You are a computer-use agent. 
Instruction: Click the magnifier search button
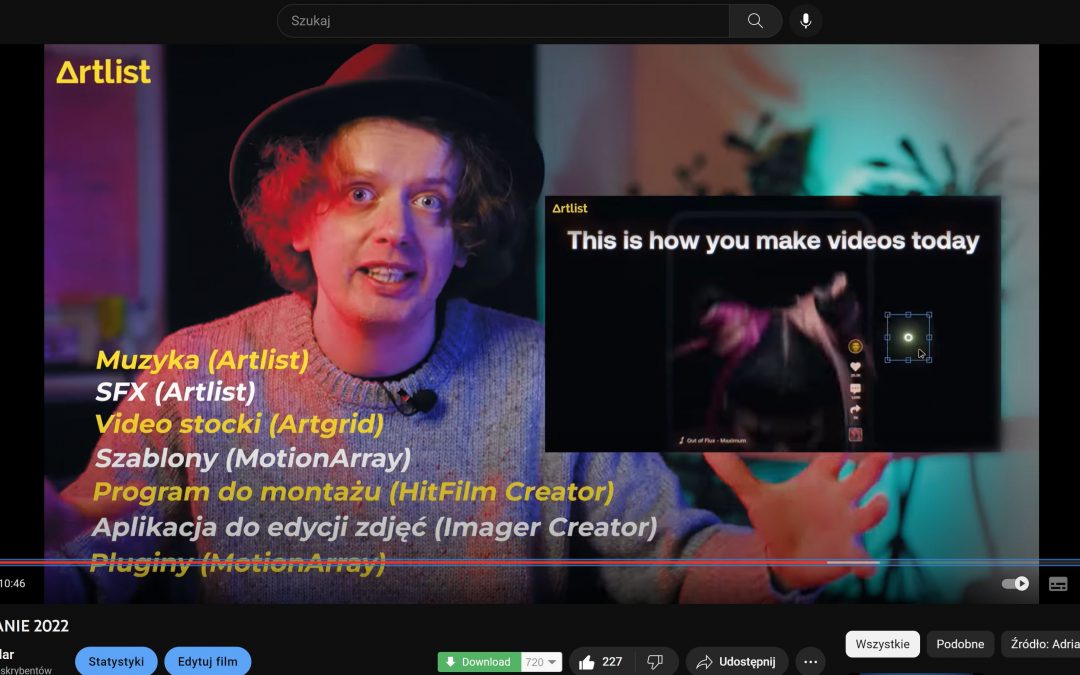pos(755,21)
